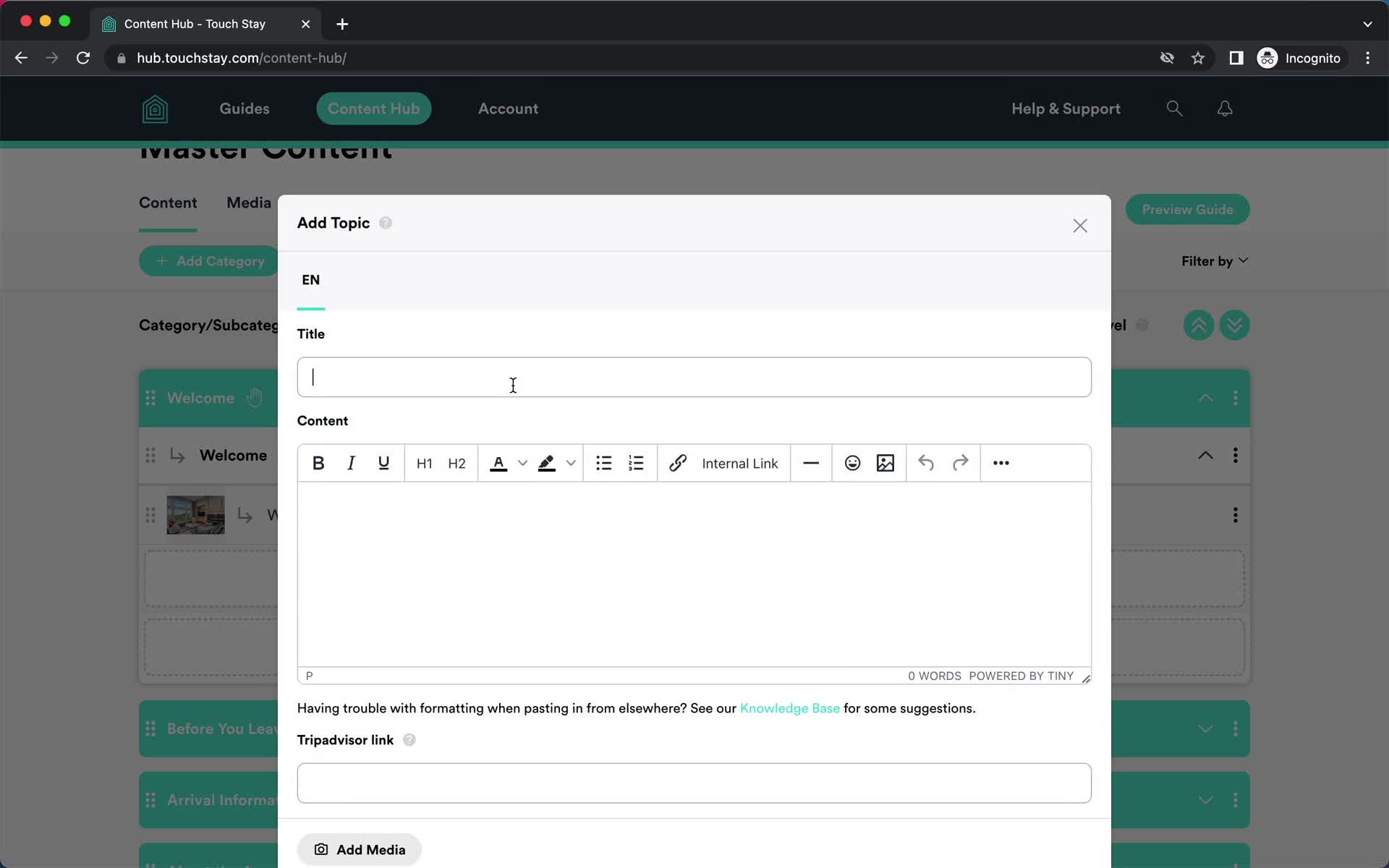The image size is (1389, 868).
Task: Click the Knowledge Base link
Action: (790, 707)
